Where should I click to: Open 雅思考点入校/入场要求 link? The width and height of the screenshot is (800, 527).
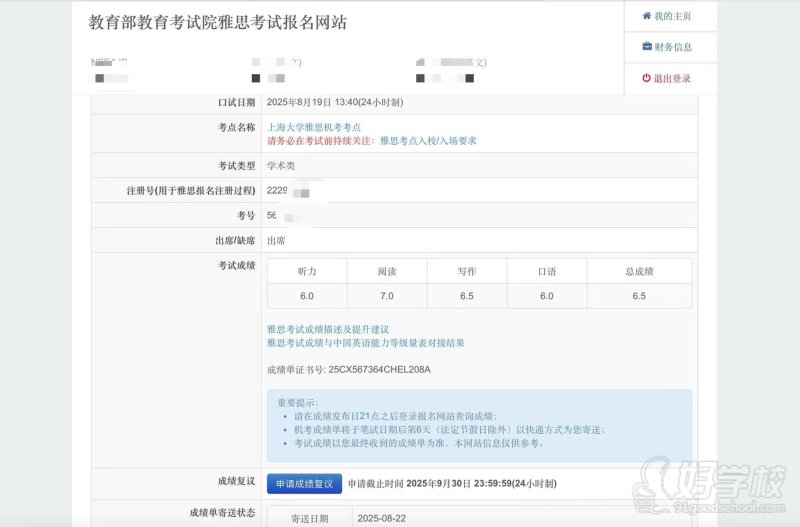coord(428,141)
